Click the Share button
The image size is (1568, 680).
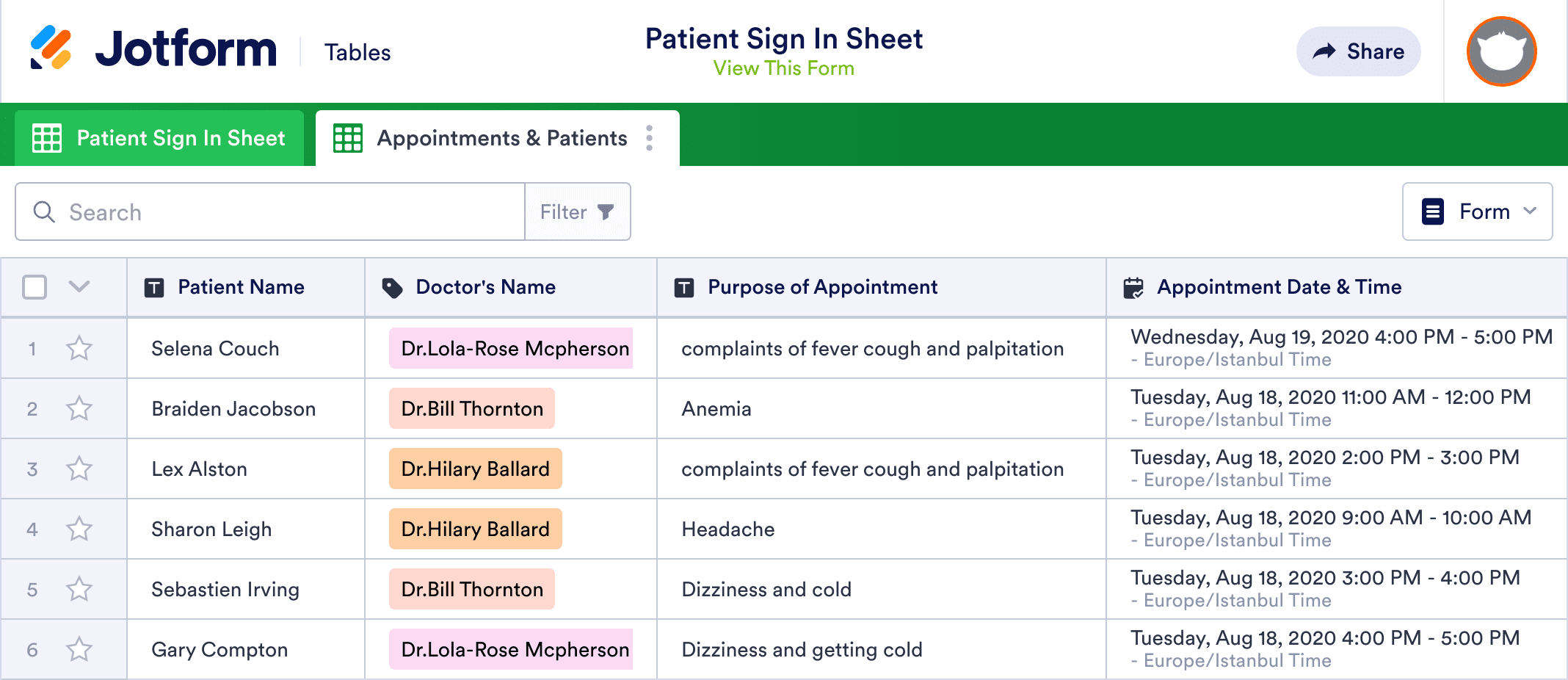(1359, 51)
